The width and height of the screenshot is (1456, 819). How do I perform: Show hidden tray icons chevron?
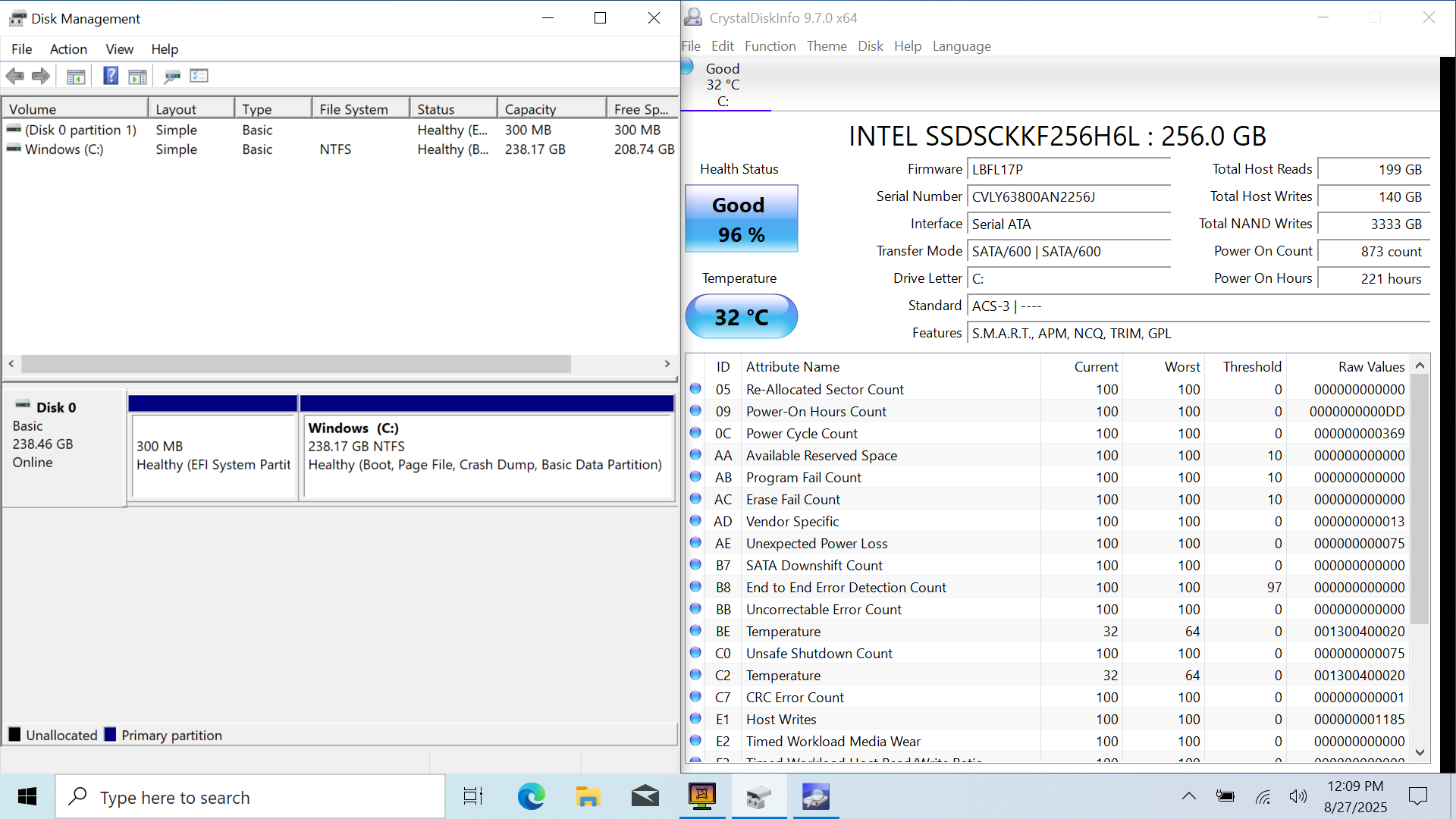point(1189,796)
